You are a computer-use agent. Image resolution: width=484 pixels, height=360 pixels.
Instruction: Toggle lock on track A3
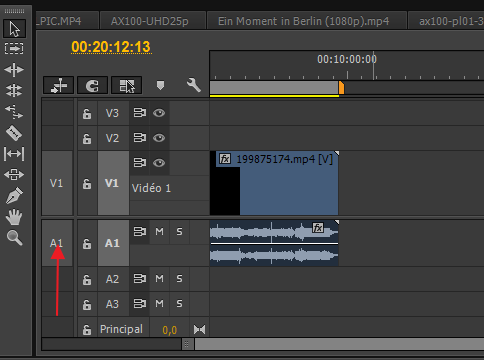tap(87, 304)
